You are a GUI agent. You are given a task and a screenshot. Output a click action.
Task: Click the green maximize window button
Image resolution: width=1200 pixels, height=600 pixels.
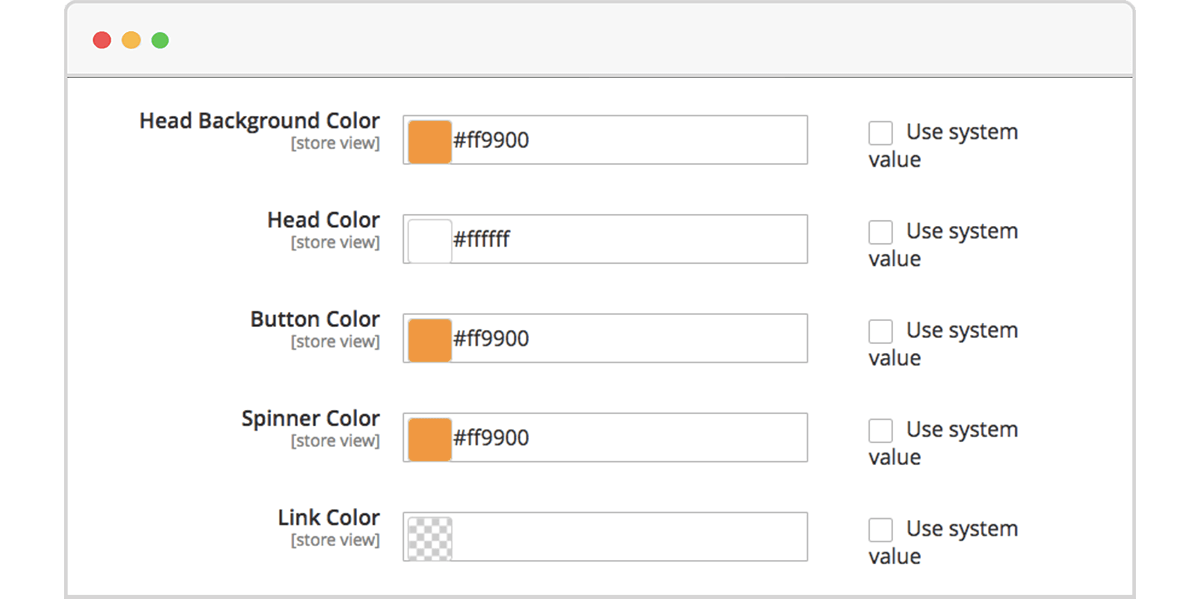(160, 41)
